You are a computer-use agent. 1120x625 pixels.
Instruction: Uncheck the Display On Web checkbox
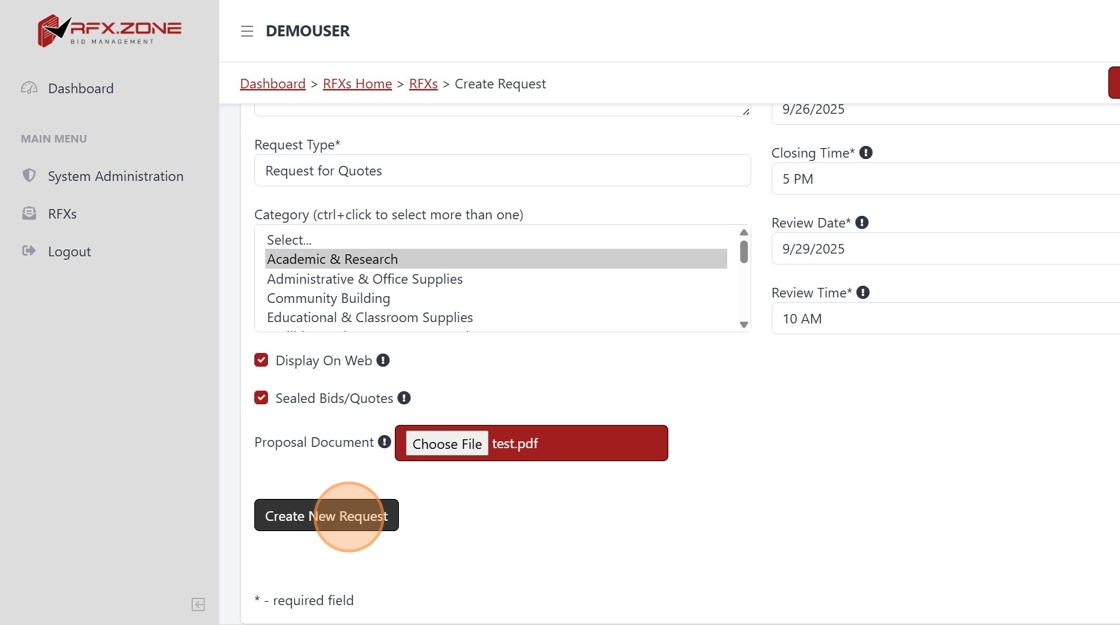tap(261, 360)
